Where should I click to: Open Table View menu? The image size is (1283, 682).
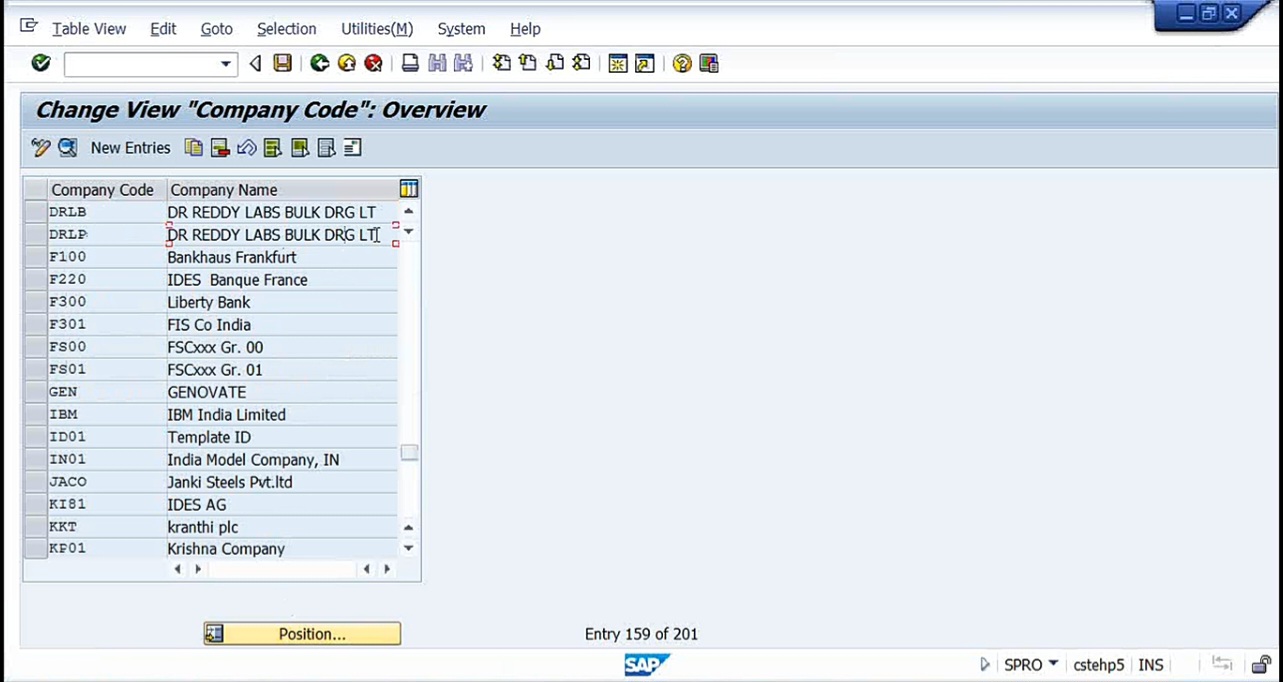point(89,29)
